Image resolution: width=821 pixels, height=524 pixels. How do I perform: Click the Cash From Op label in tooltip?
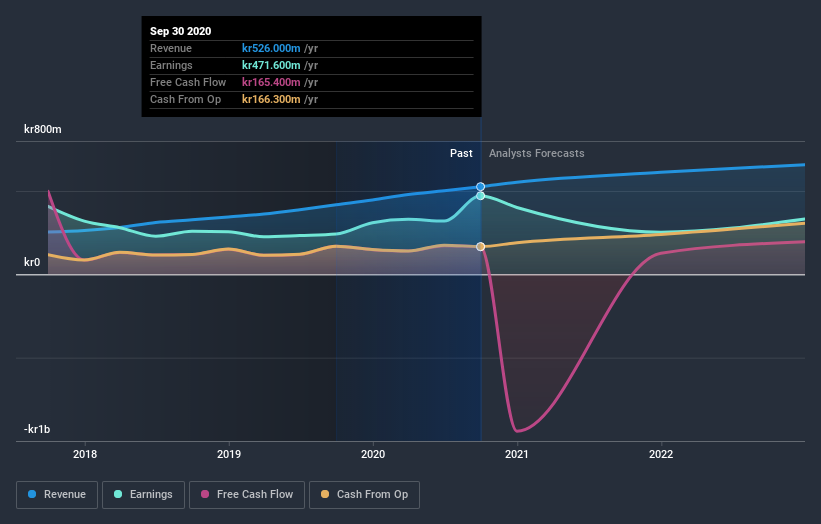pos(185,99)
